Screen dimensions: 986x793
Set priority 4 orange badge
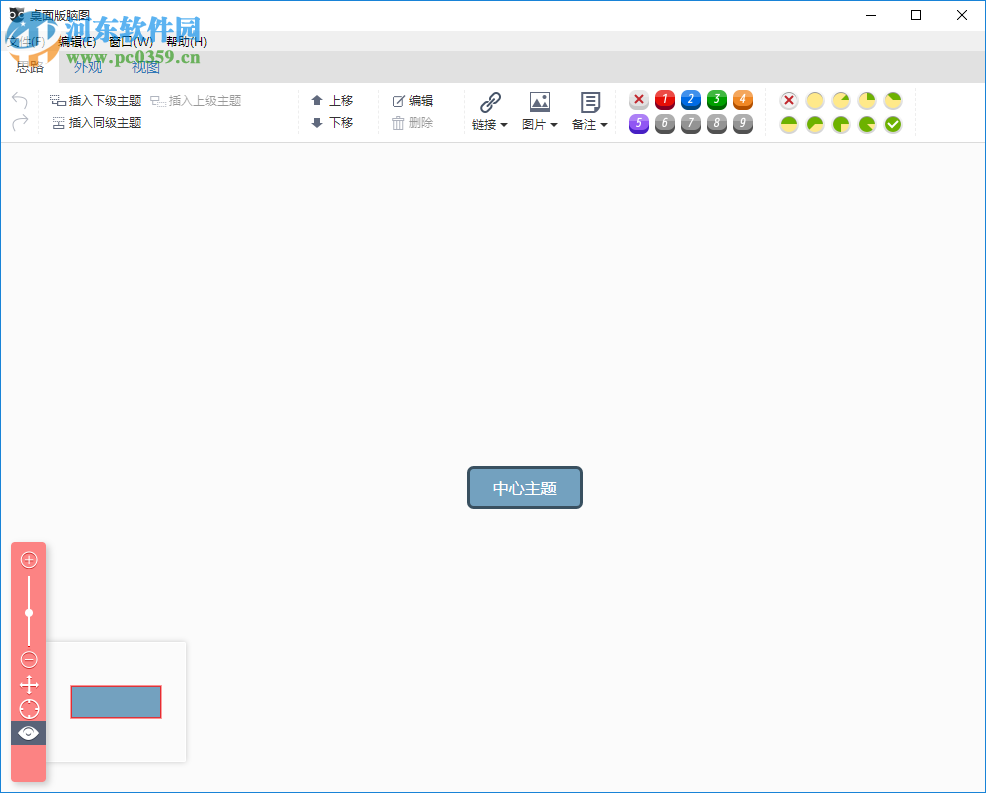pos(743,100)
